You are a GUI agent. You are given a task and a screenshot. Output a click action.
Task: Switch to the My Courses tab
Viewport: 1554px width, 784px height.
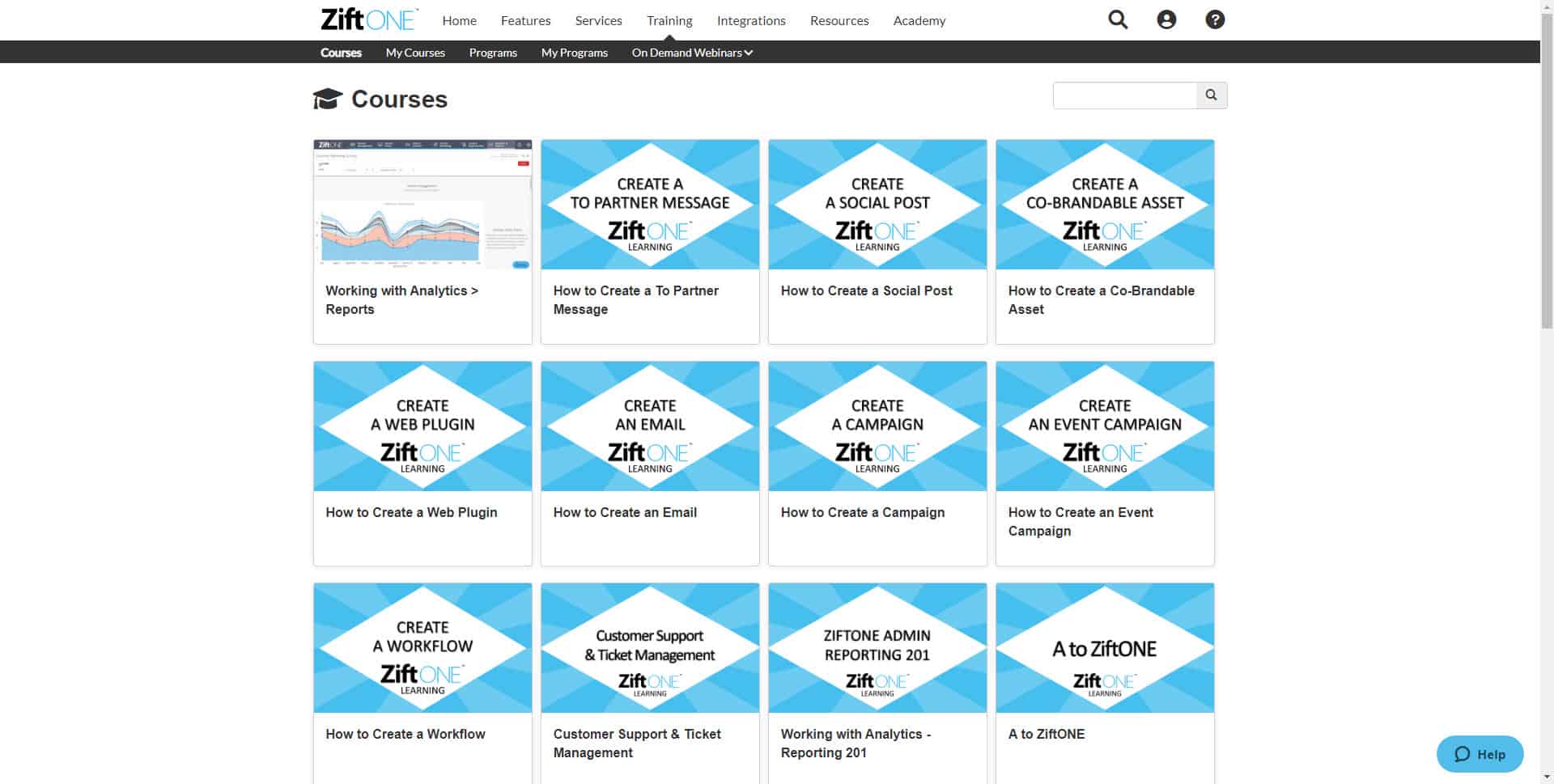coord(415,53)
